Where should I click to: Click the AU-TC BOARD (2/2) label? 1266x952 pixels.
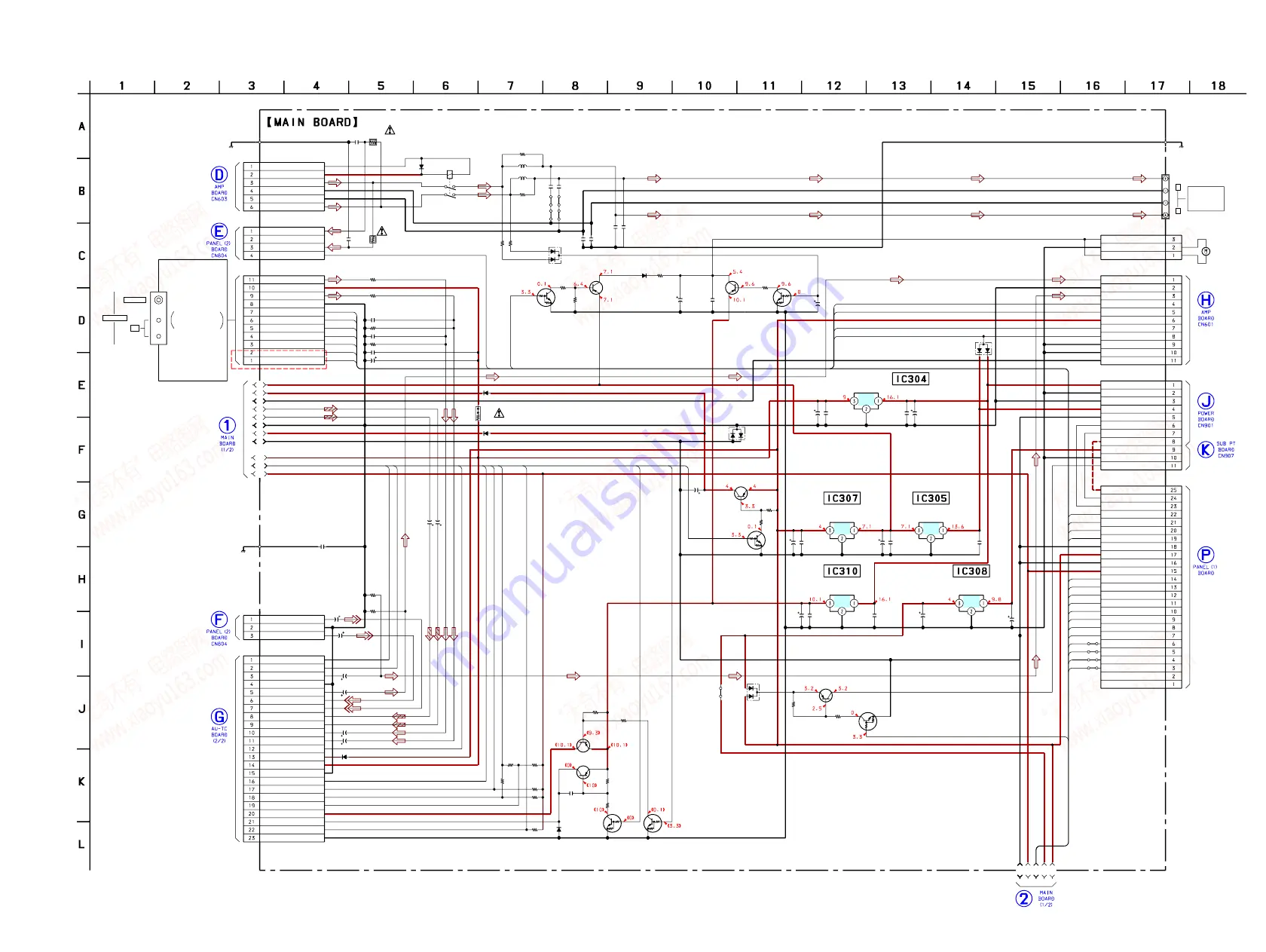click(219, 735)
